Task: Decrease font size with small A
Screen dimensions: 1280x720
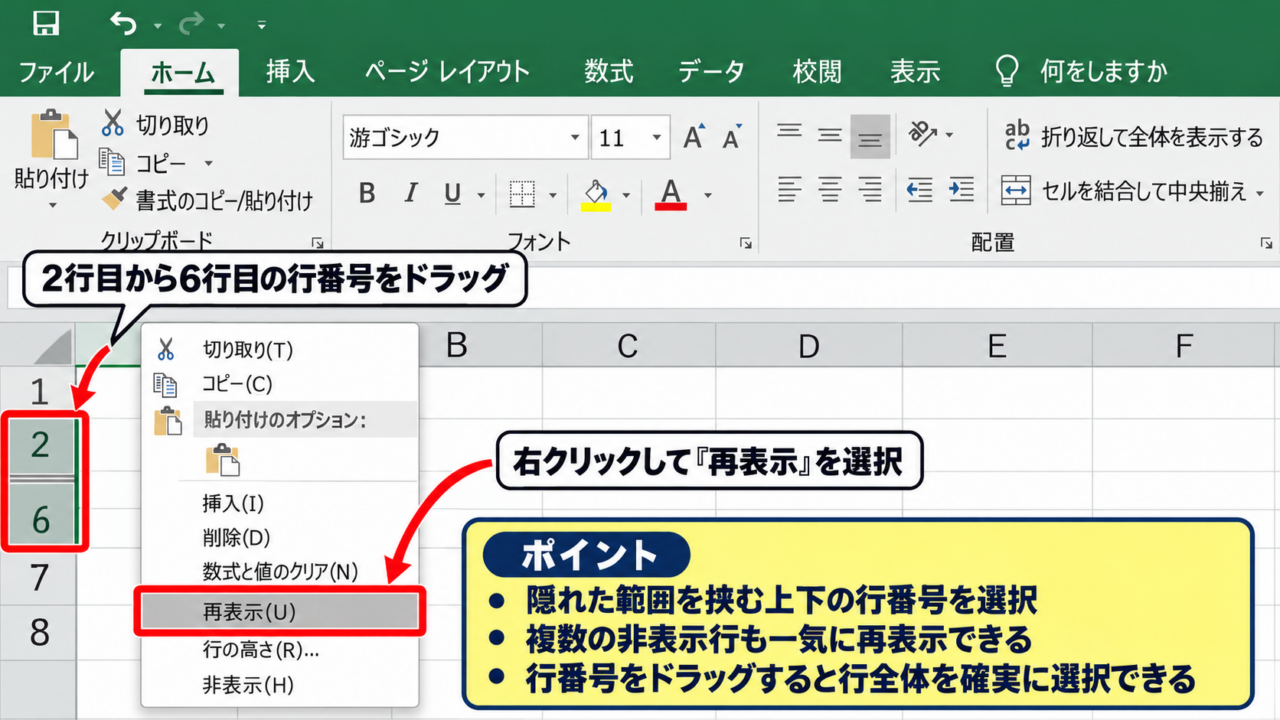Action: pos(732,138)
